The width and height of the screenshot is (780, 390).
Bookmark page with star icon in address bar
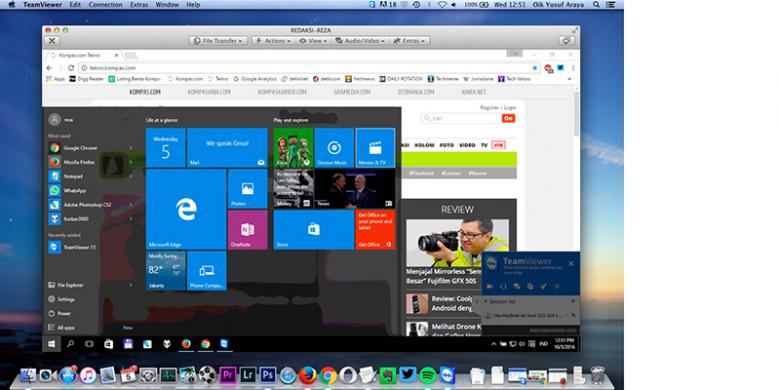click(535, 68)
